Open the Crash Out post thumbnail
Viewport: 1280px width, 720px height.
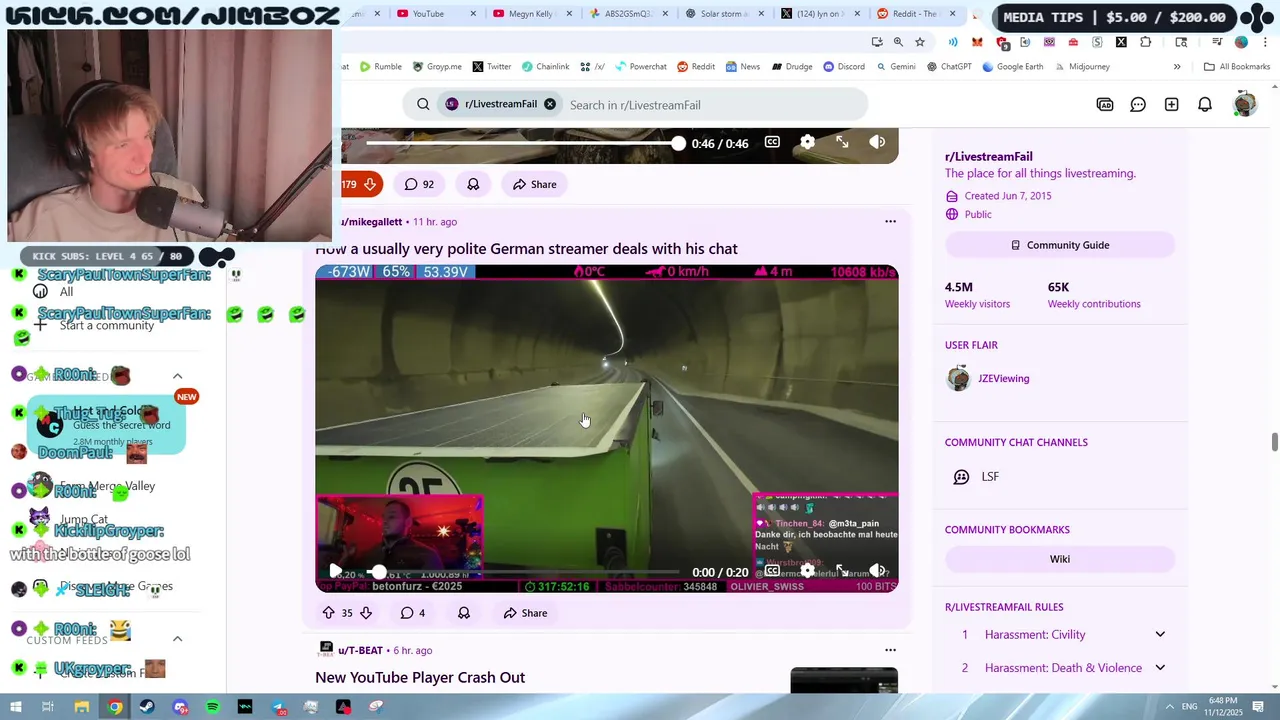[x=844, y=680]
